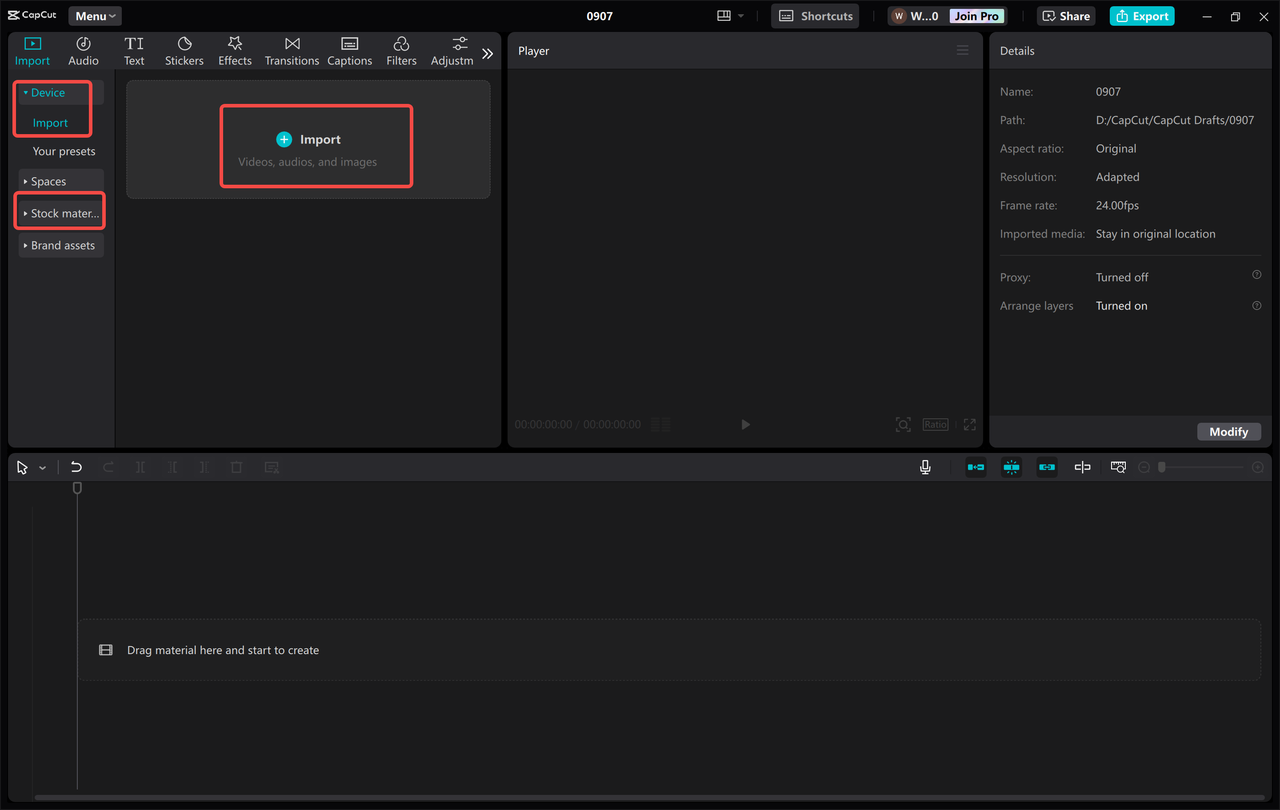Image resolution: width=1280 pixels, height=810 pixels.
Task: Open the user account avatar
Action: (x=899, y=16)
